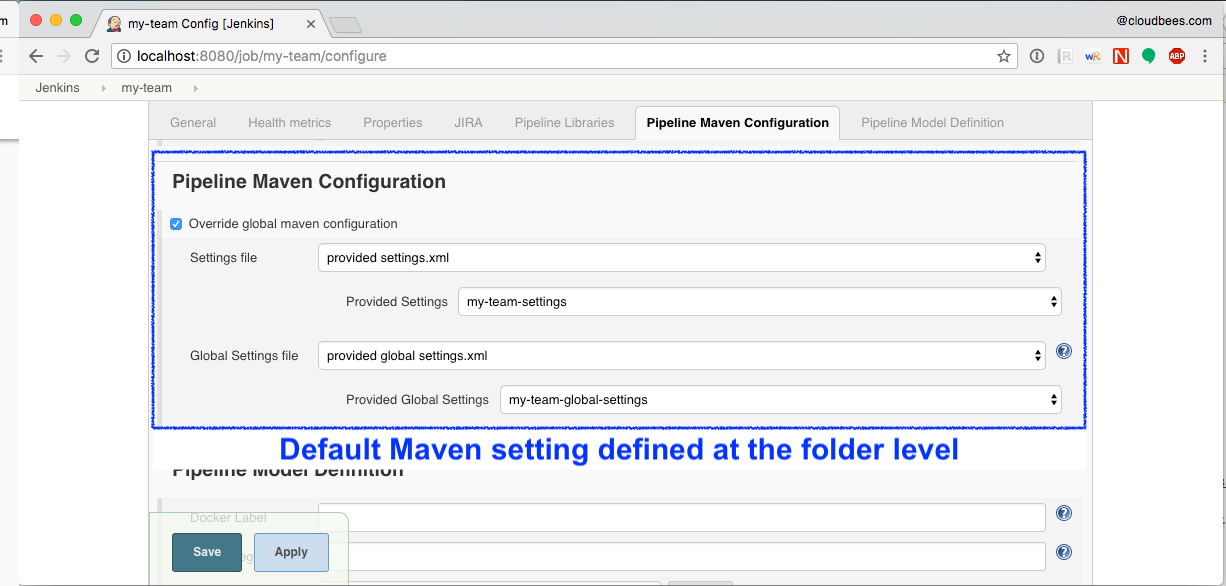The image size is (1226, 586).
Task: Open the Provided Settings dropdown
Action: coord(760,302)
